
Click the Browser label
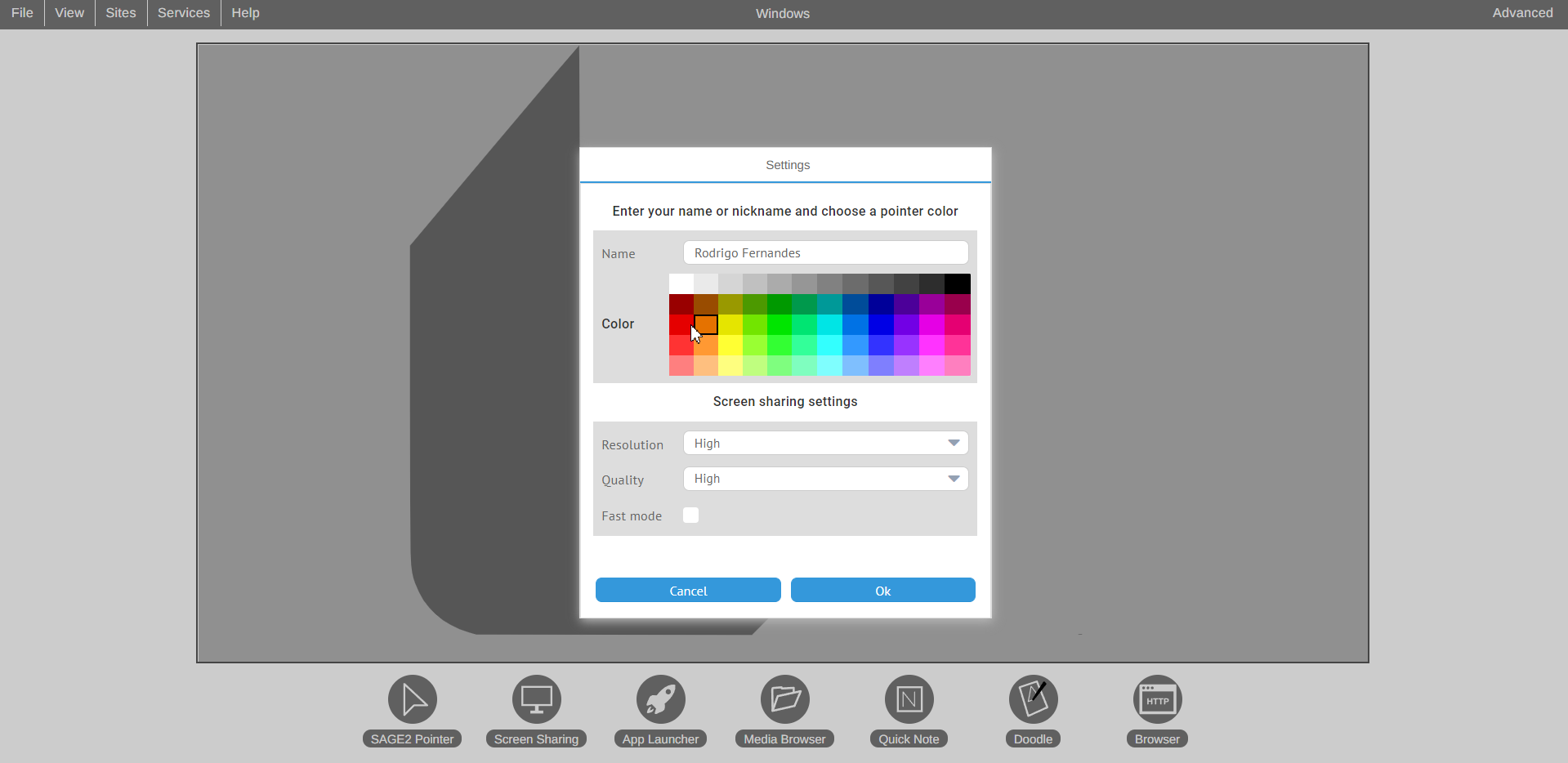[x=1158, y=738]
